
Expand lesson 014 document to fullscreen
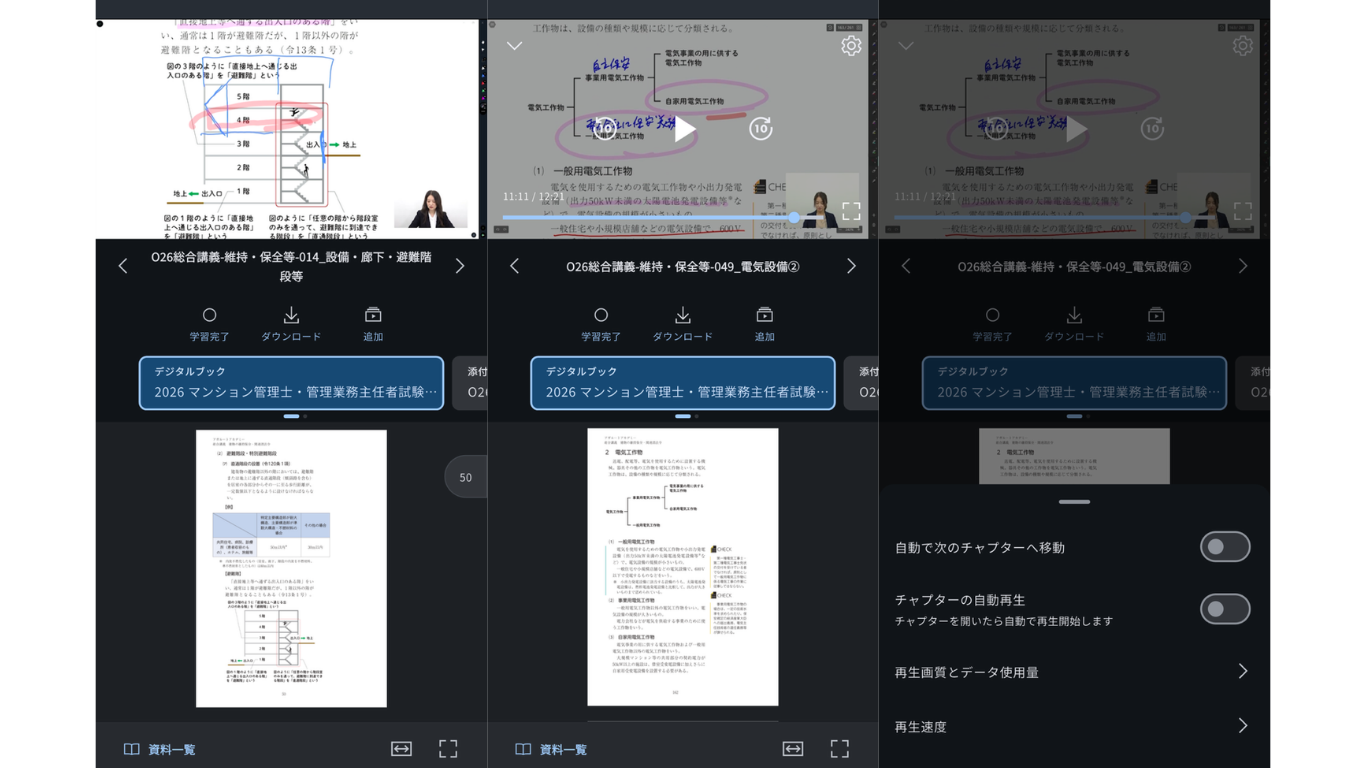pyautogui.click(x=448, y=749)
